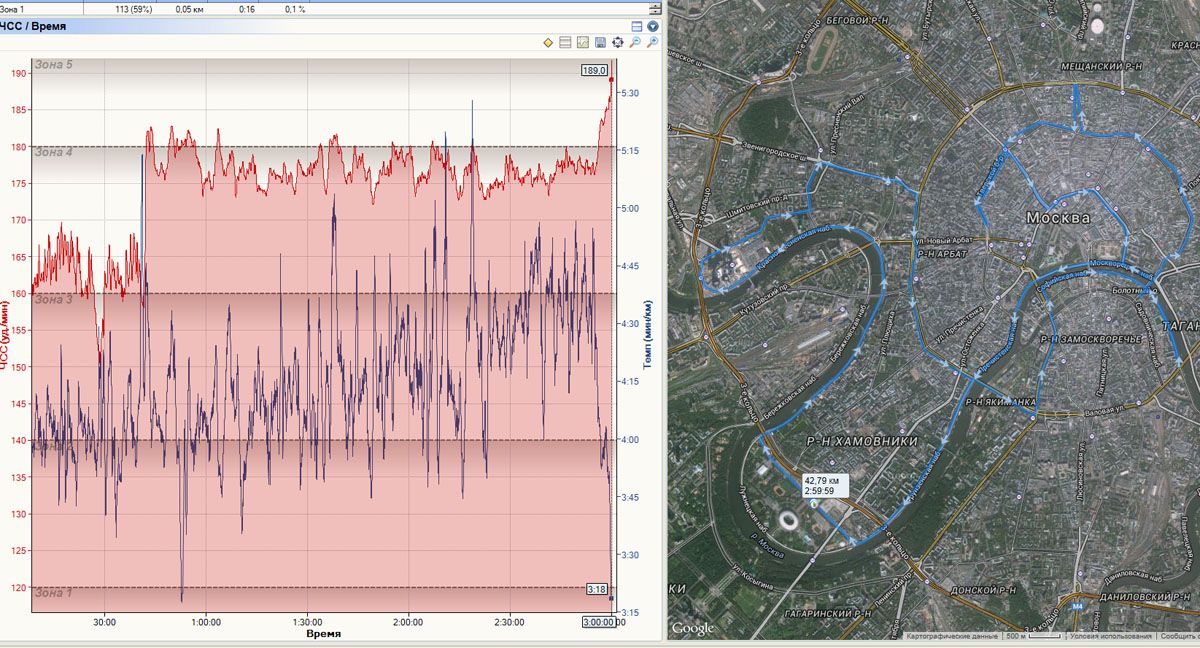The height and width of the screenshot is (648, 1200).
Task: Click the '1:30:00' tick on time axis
Action: (x=307, y=622)
